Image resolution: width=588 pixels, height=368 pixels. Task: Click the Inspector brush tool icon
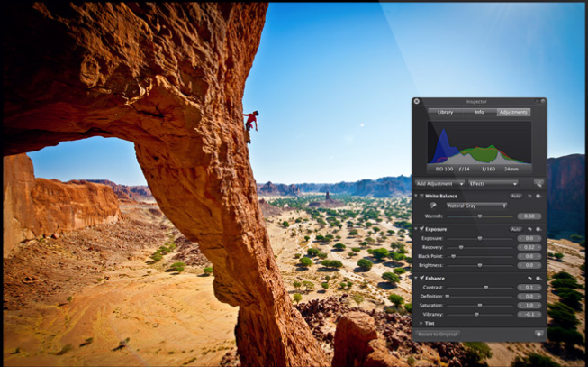(538, 183)
